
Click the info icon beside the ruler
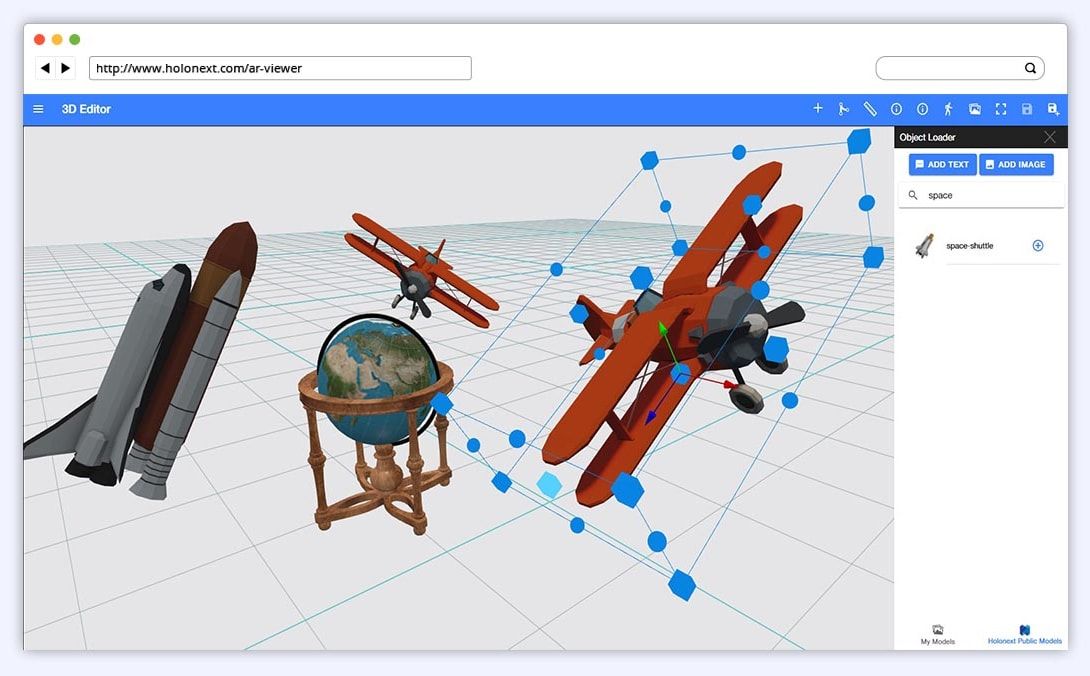pyautogui.click(x=896, y=109)
